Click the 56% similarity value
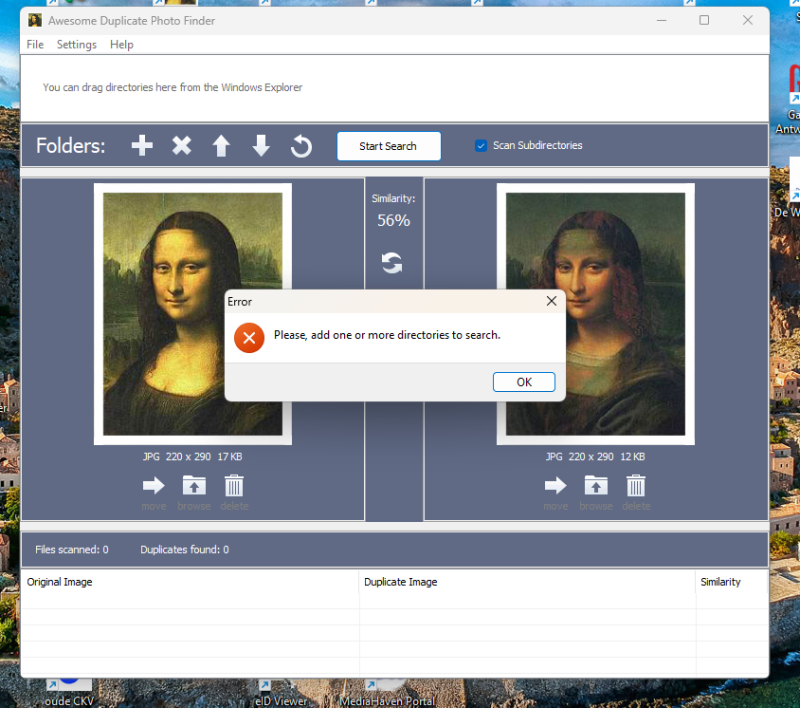The height and width of the screenshot is (708, 800). [x=393, y=220]
